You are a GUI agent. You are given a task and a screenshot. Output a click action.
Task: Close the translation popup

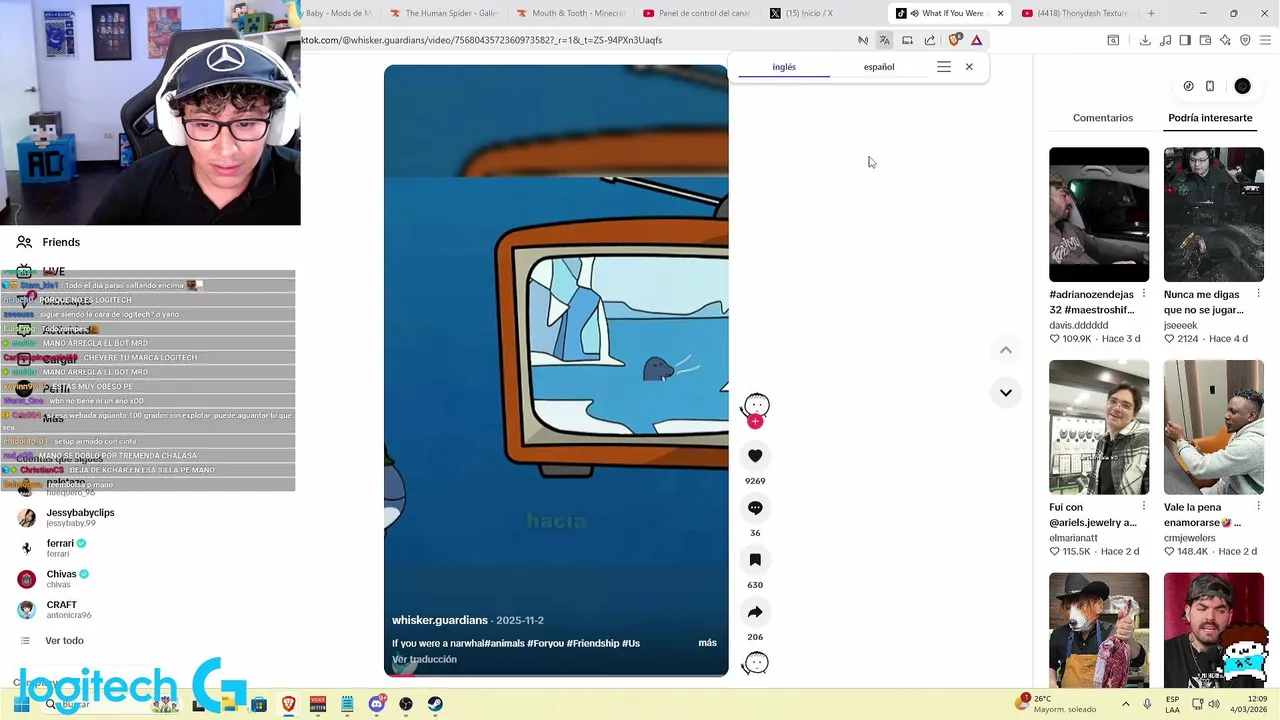pyautogui.click(x=969, y=67)
